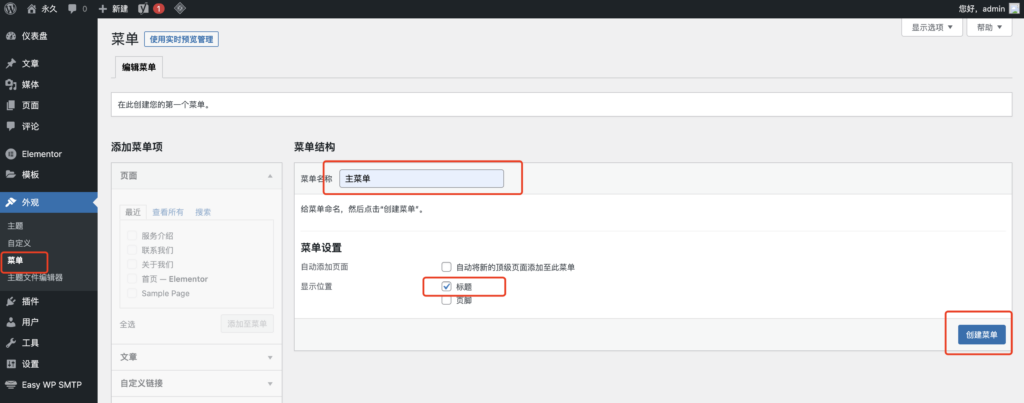
Task: Open the 菜单 submenu item
Action: (15, 260)
